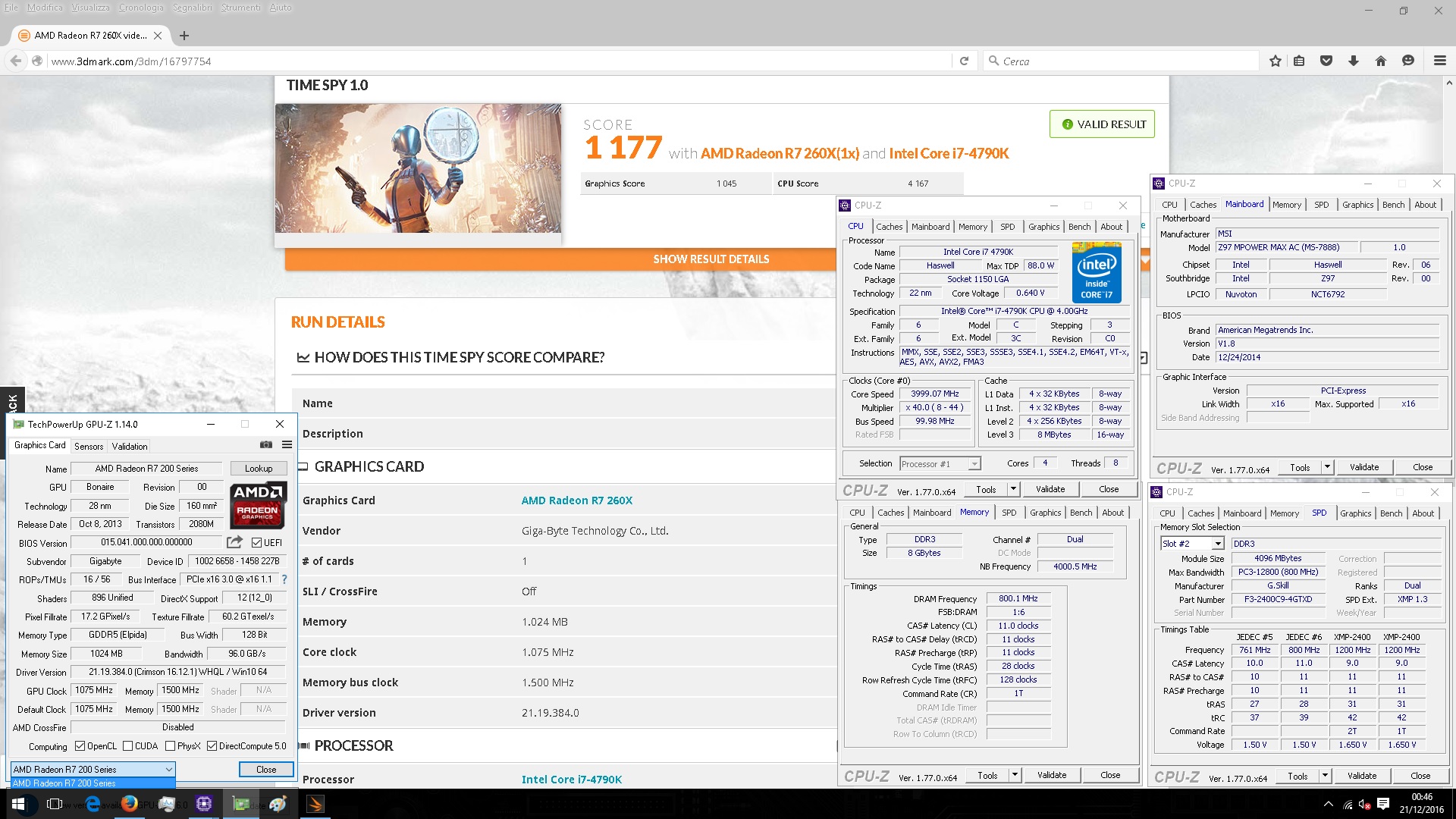Click the Pocket icon in Firefox toolbar
The height and width of the screenshot is (819, 1456).
click(x=1326, y=61)
